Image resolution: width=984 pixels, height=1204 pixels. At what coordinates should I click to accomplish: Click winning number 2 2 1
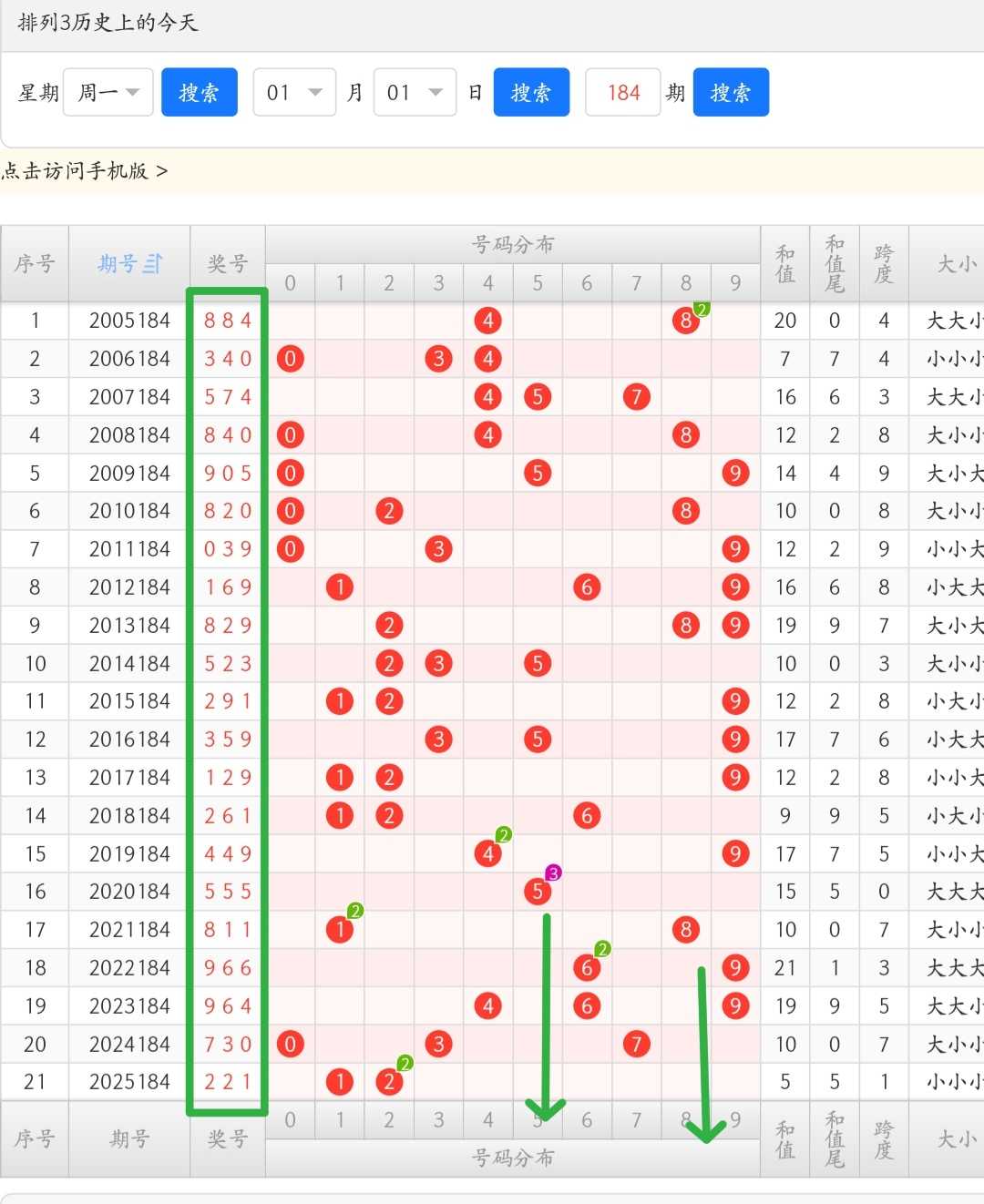228,1082
